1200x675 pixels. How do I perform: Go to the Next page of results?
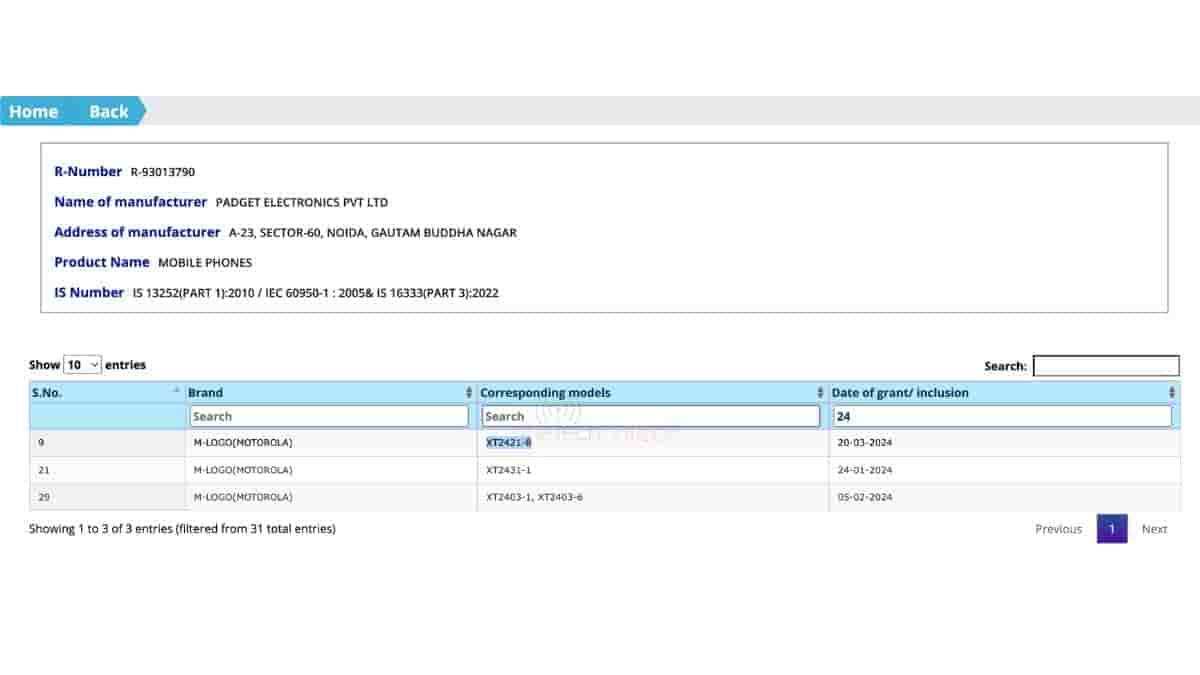1154,529
